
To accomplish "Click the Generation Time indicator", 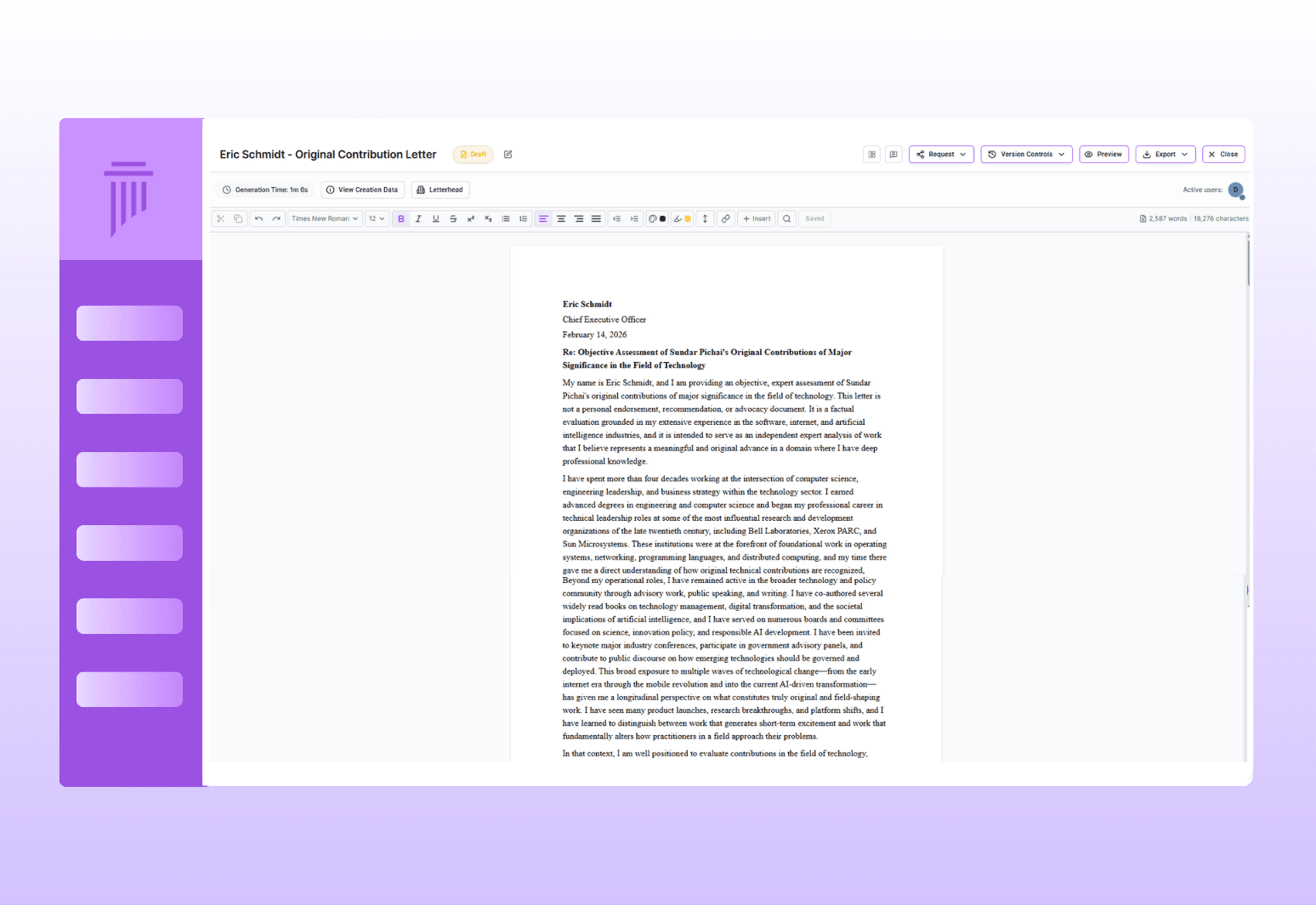I will tap(265, 189).
